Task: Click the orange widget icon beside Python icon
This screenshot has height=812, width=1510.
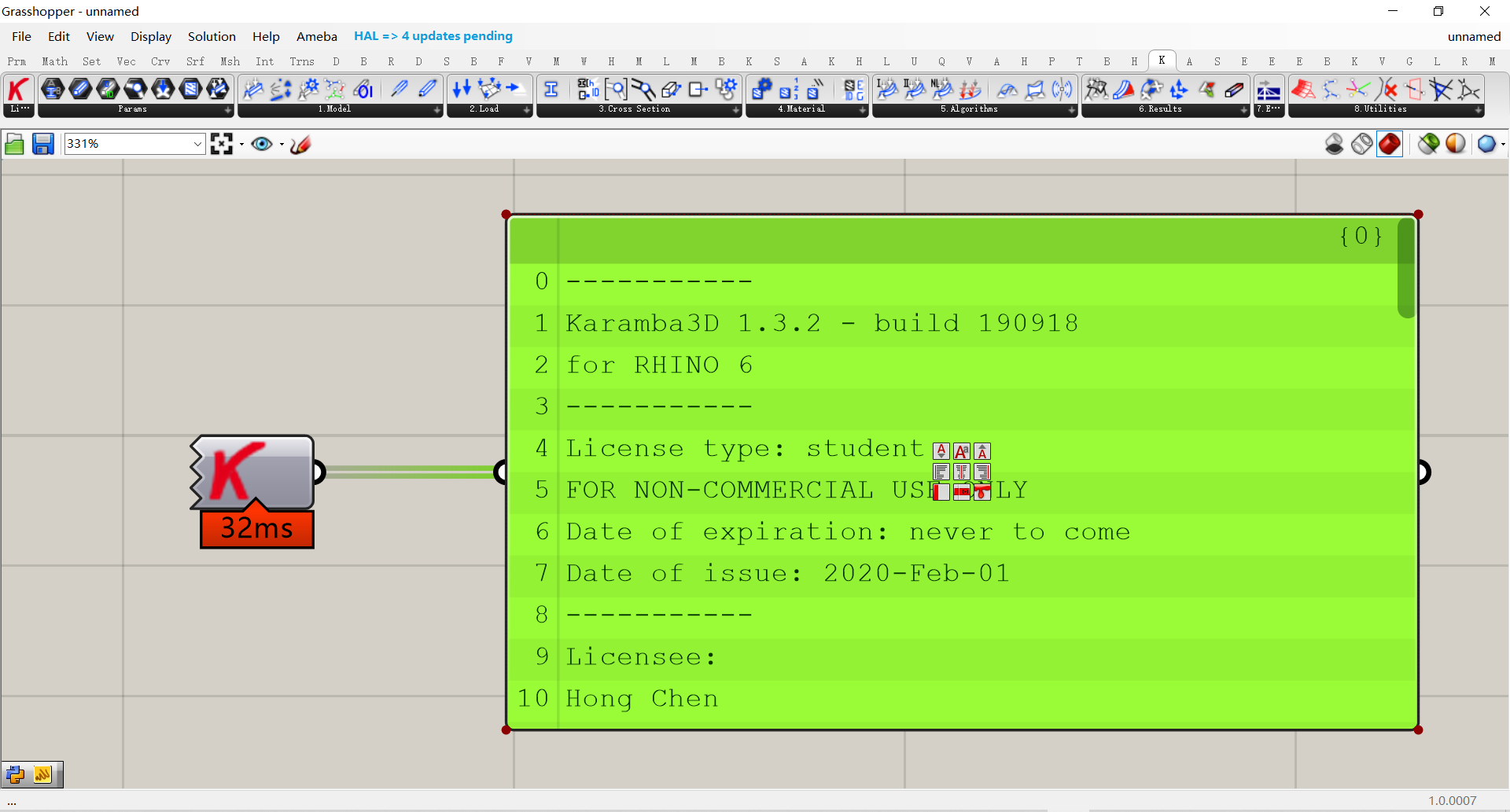Action: pos(42,775)
